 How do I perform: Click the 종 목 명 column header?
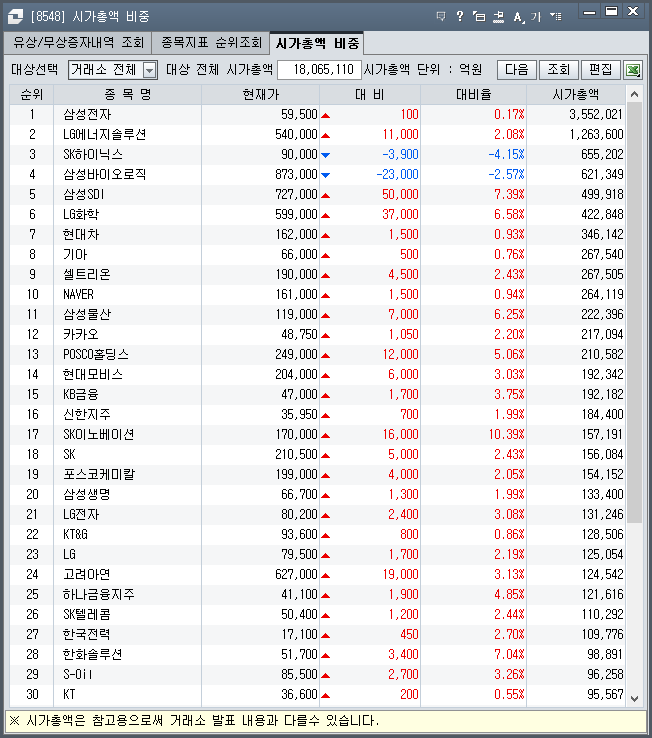128,95
